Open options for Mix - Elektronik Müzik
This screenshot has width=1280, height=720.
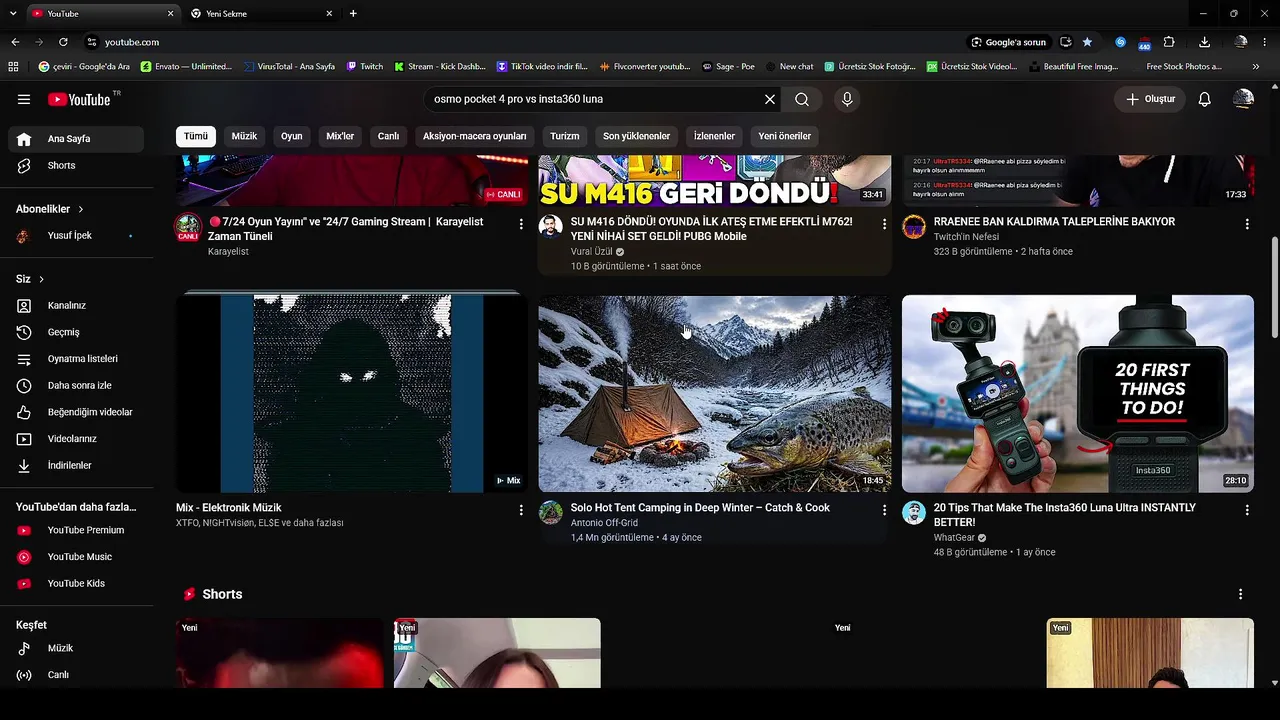tap(521, 510)
